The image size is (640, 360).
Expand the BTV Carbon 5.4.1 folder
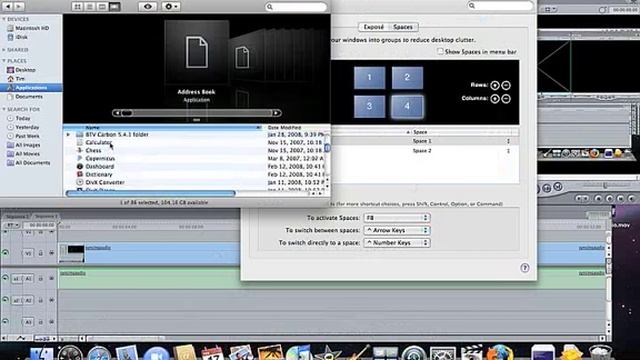pos(68,135)
